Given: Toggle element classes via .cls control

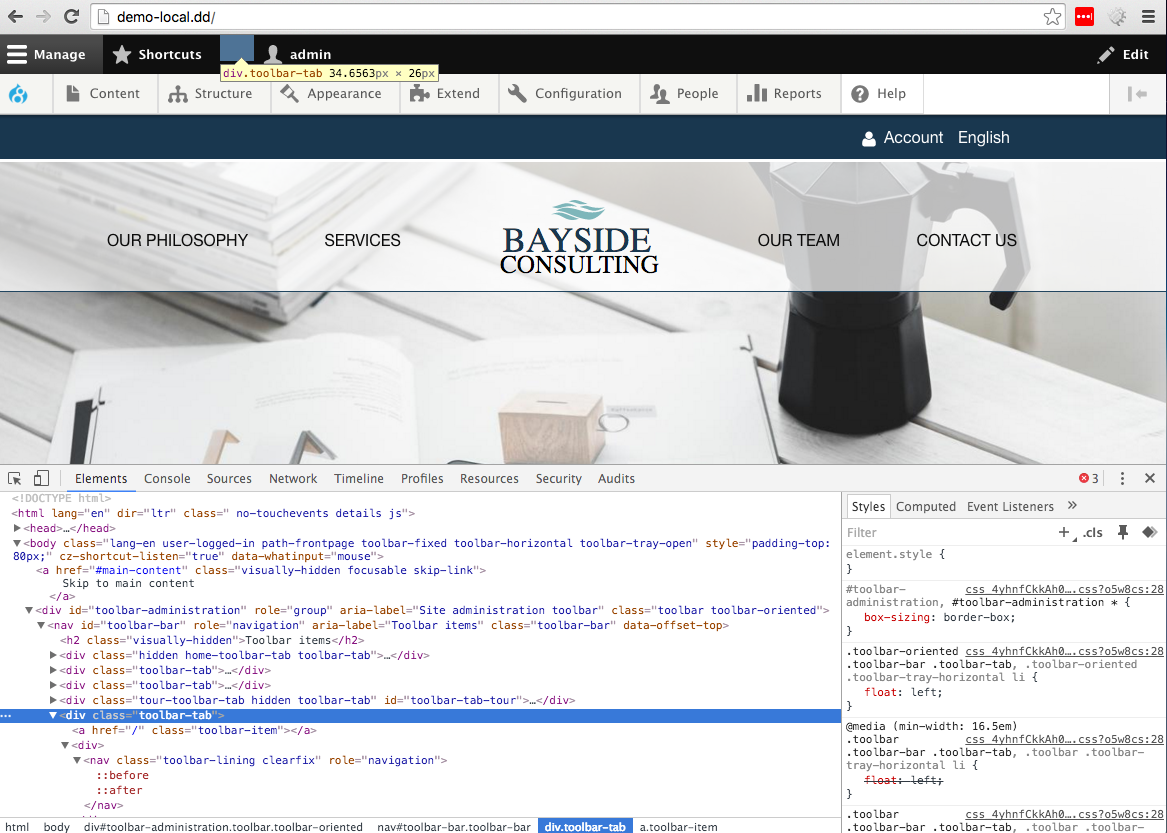Looking at the screenshot, I should pyautogui.click(x=1092, y=532).
